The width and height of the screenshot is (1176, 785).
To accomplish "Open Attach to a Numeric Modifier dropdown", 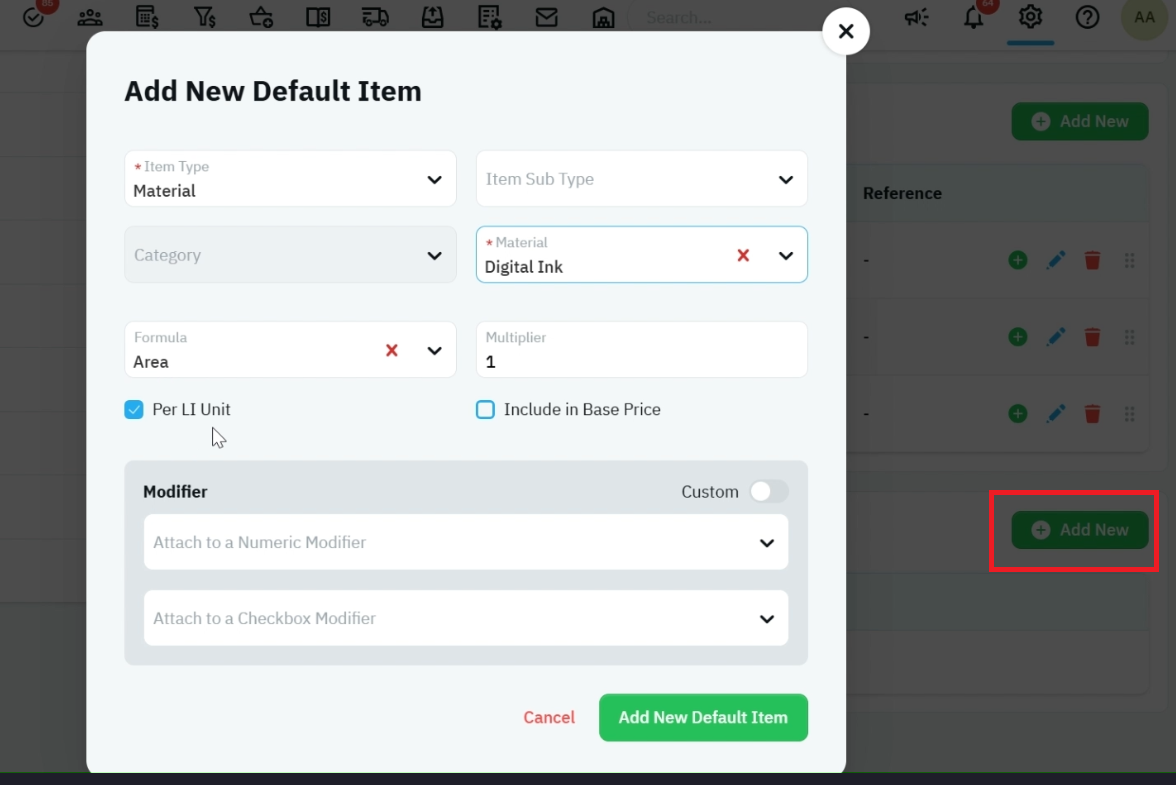I will point(466,542).
